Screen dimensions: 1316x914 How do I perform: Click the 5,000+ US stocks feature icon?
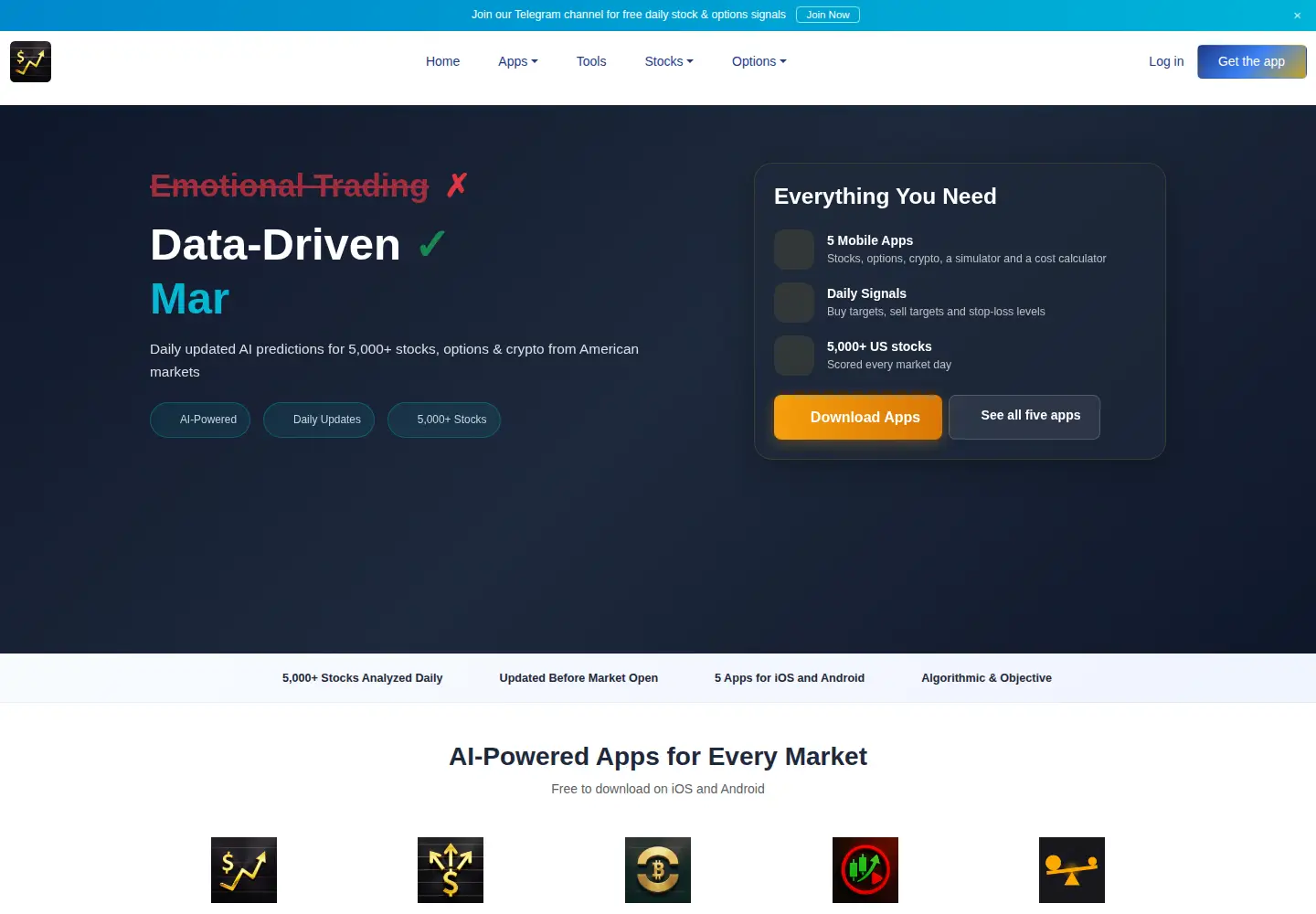tap(794, 356)
